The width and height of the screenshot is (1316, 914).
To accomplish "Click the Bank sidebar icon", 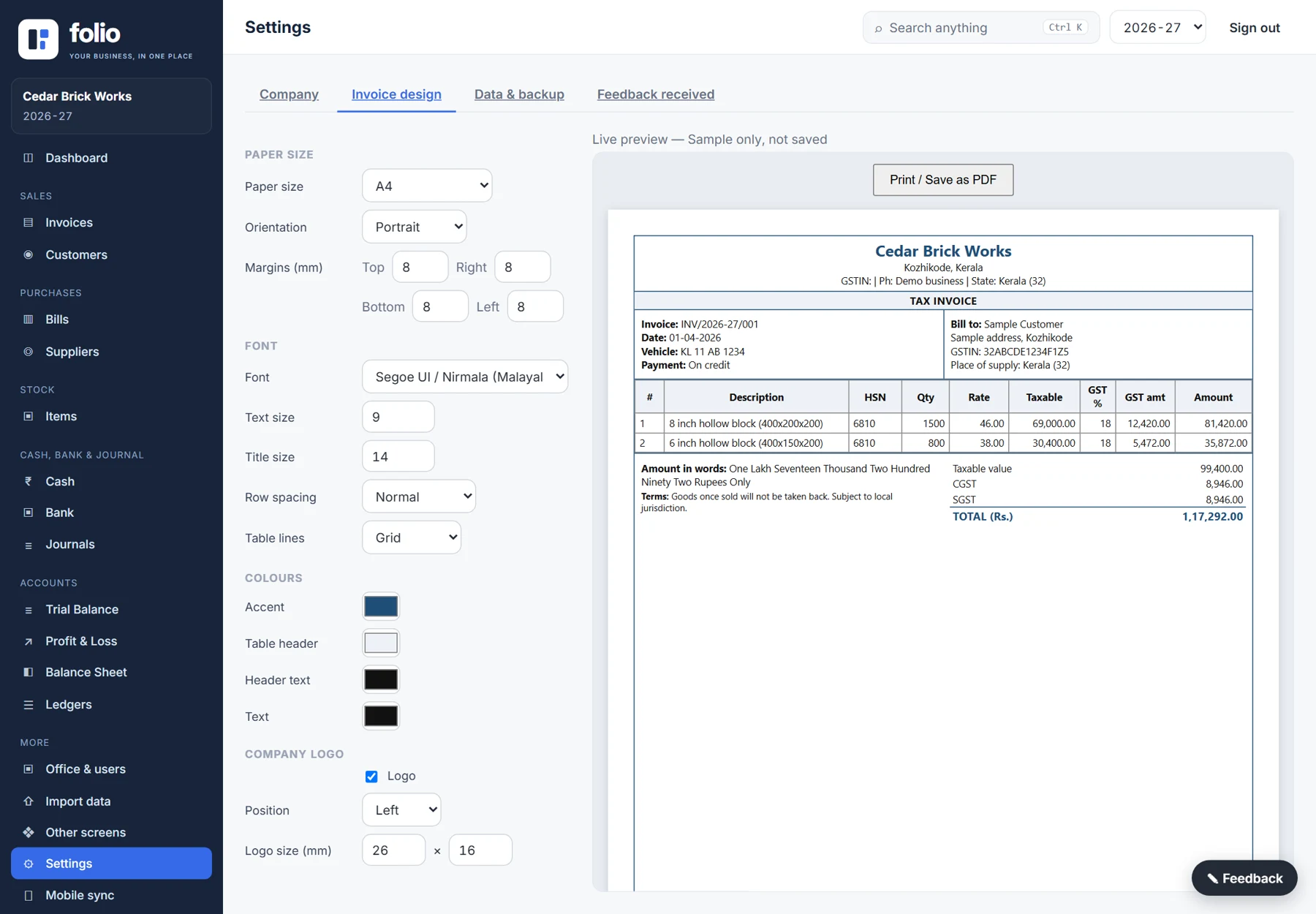I will (29, 513).
